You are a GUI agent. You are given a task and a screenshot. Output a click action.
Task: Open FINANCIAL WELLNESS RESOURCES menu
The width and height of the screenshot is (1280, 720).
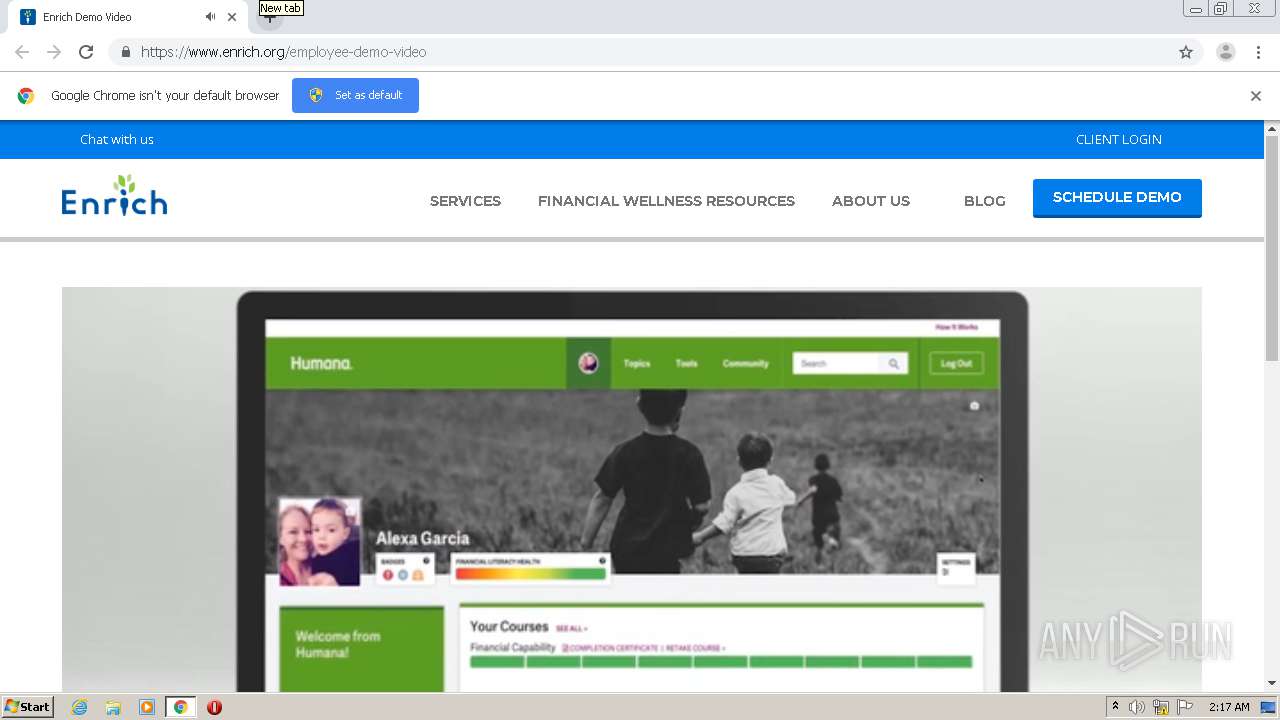point(666,201)
